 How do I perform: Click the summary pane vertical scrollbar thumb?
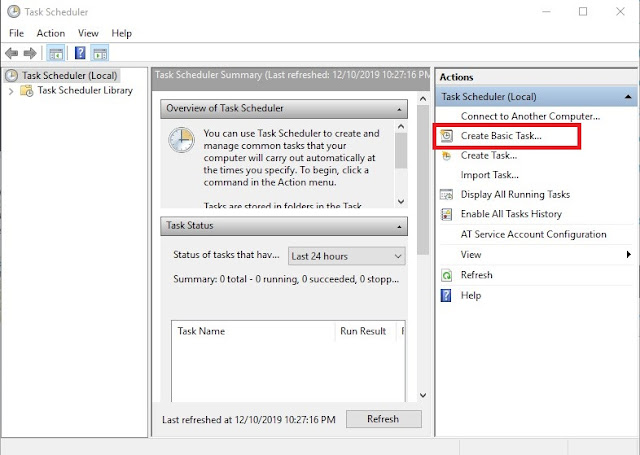[x=423, y=180]
